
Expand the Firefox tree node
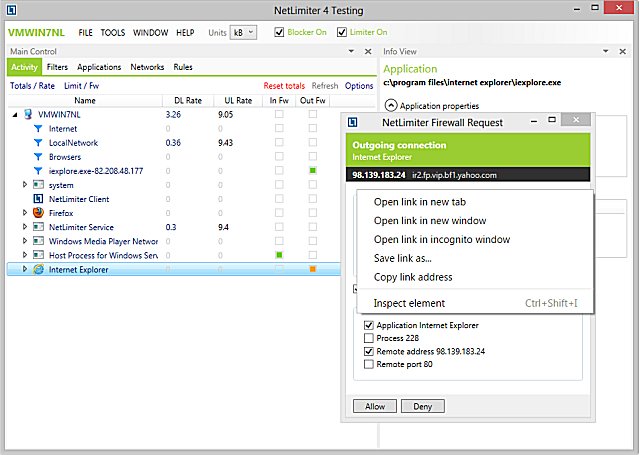(x=25, y=213)
